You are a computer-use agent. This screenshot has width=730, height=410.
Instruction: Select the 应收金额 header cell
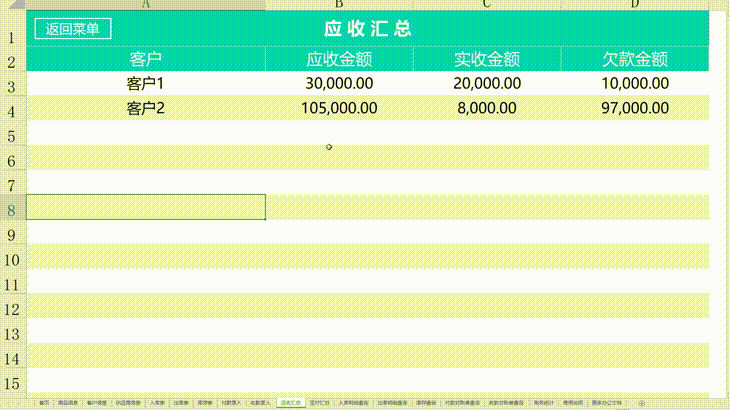(339, 60)
